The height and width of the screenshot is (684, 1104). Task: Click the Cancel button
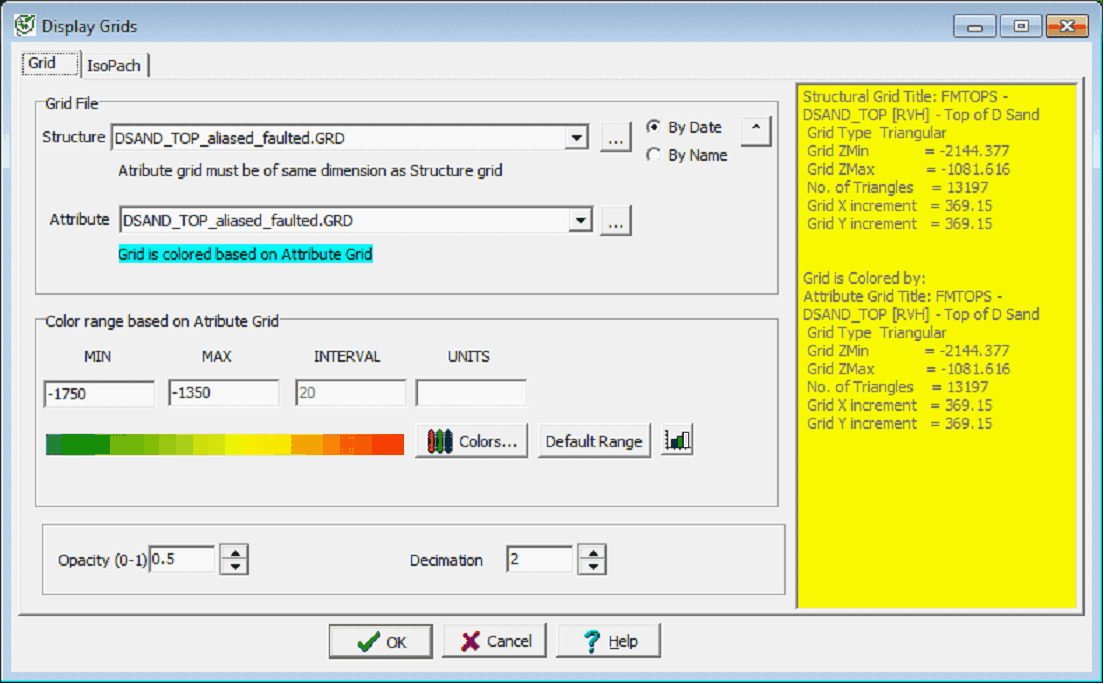495,641
